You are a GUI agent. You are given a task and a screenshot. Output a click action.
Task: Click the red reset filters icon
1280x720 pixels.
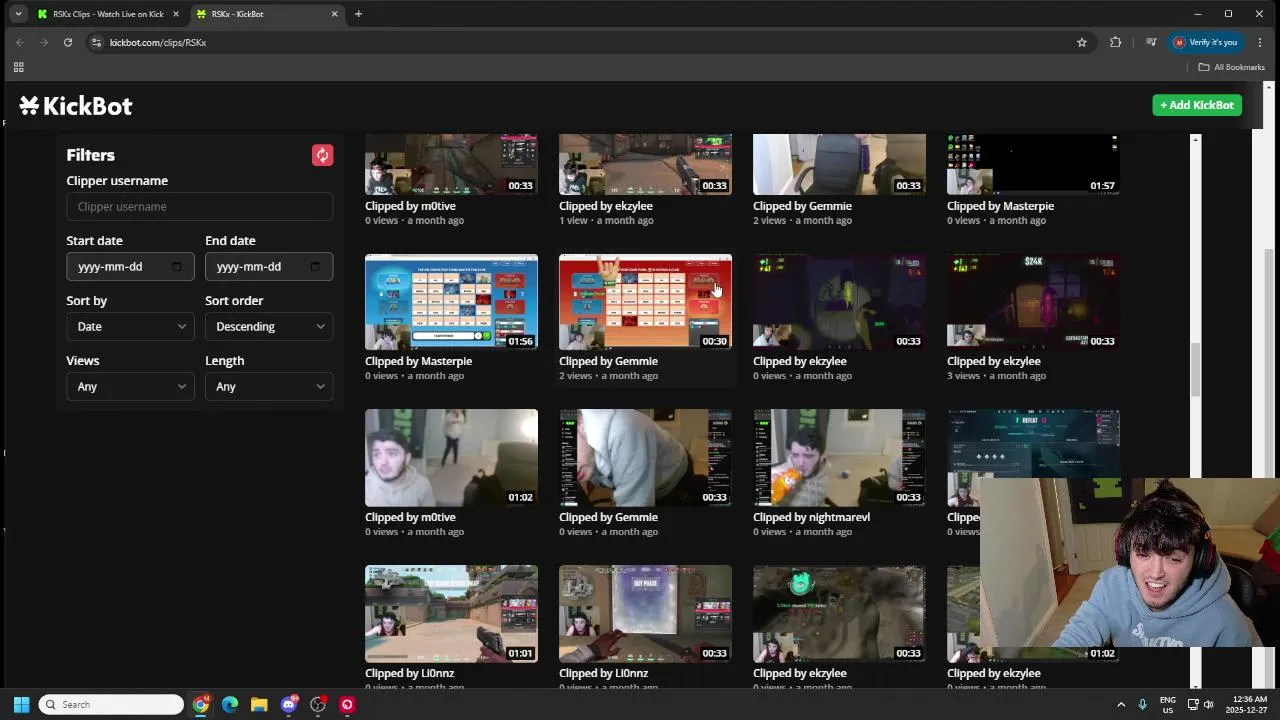[322, 155]
